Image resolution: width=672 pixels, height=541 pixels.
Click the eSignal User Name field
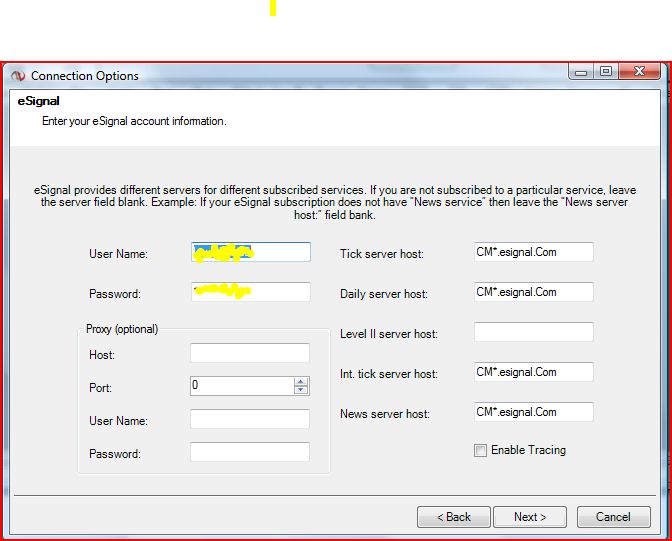(x=251, y=252)
